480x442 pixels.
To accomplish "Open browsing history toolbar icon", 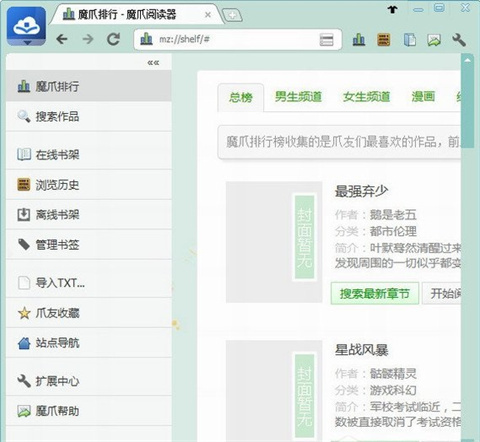I will click(384, 40).
